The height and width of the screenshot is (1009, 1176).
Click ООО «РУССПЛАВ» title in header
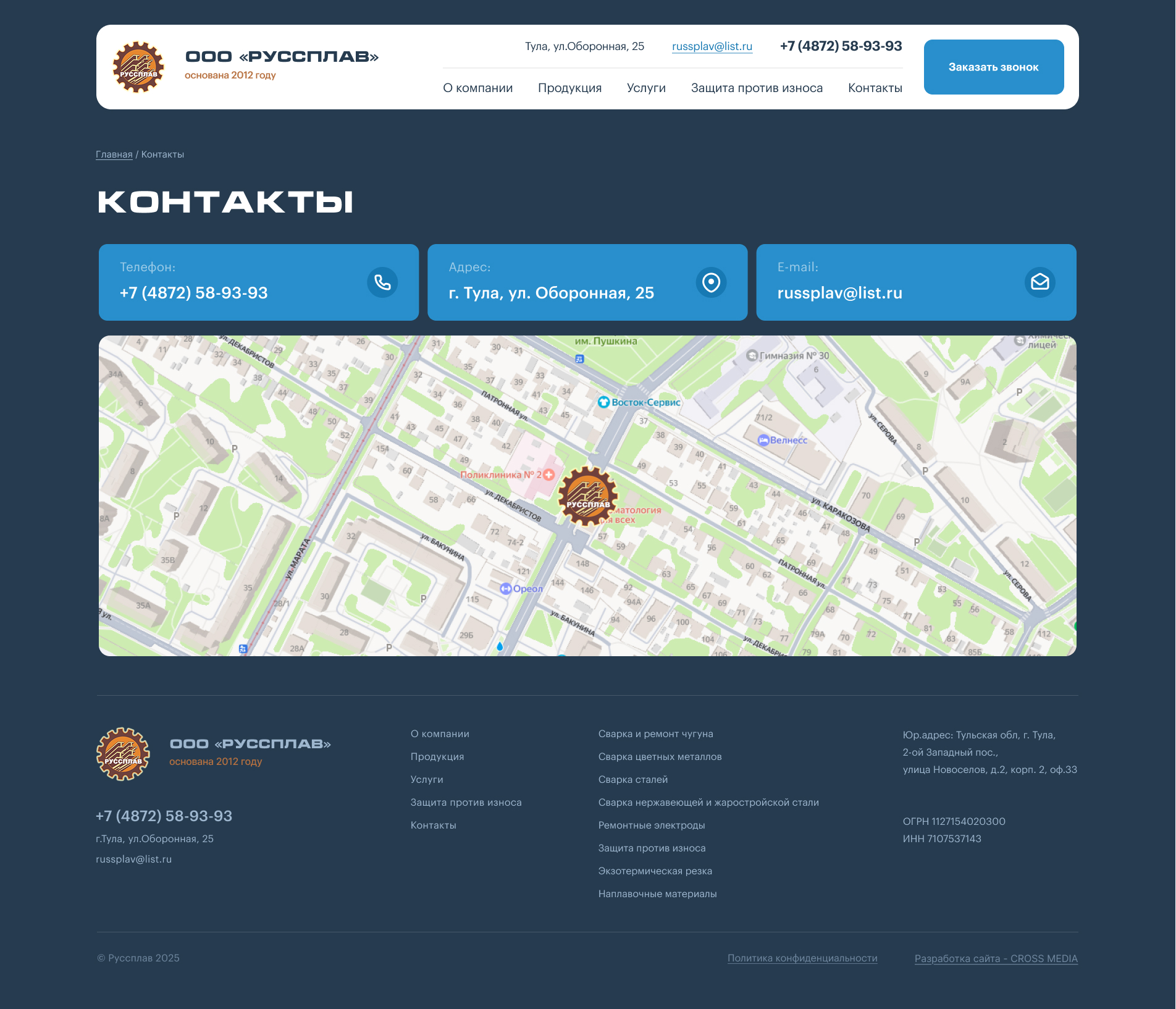click(x=282, y=57)
